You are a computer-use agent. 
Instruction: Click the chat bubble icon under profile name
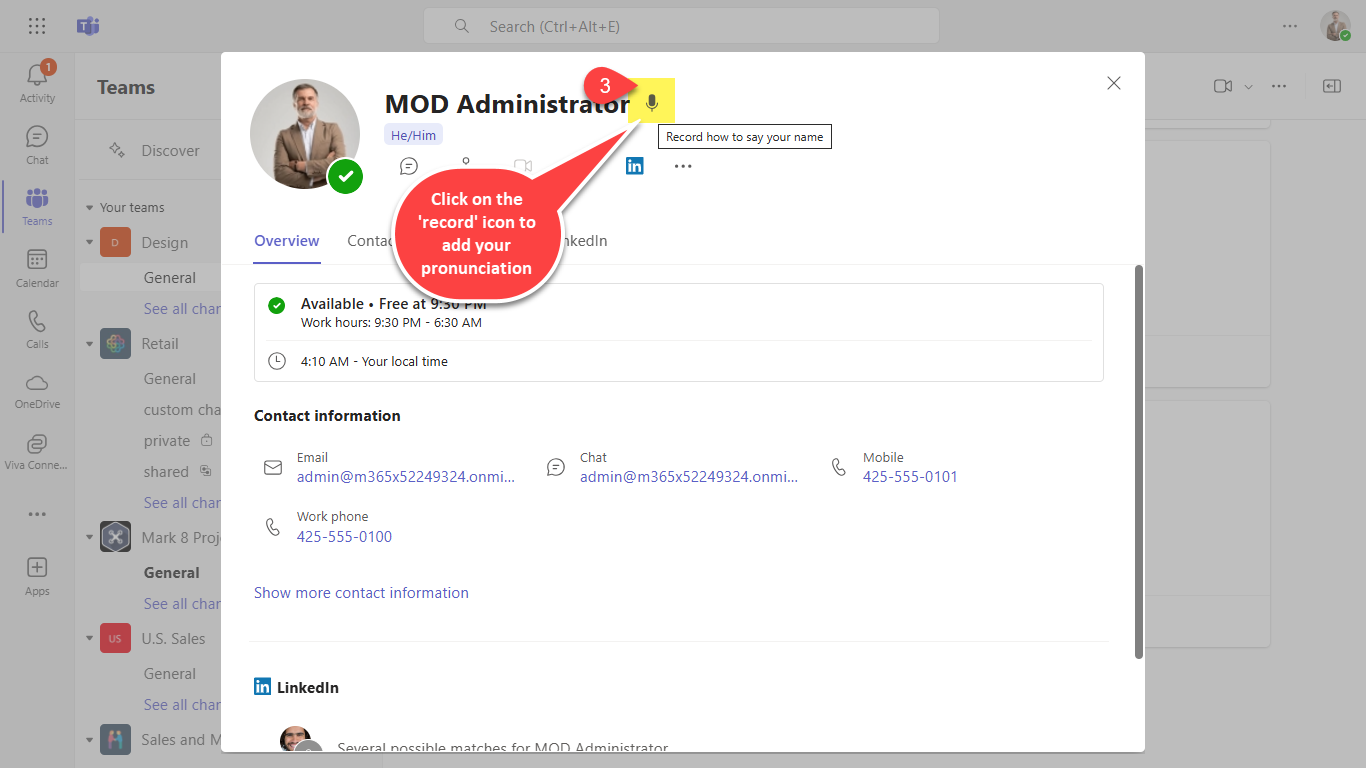tap(408, 166)
